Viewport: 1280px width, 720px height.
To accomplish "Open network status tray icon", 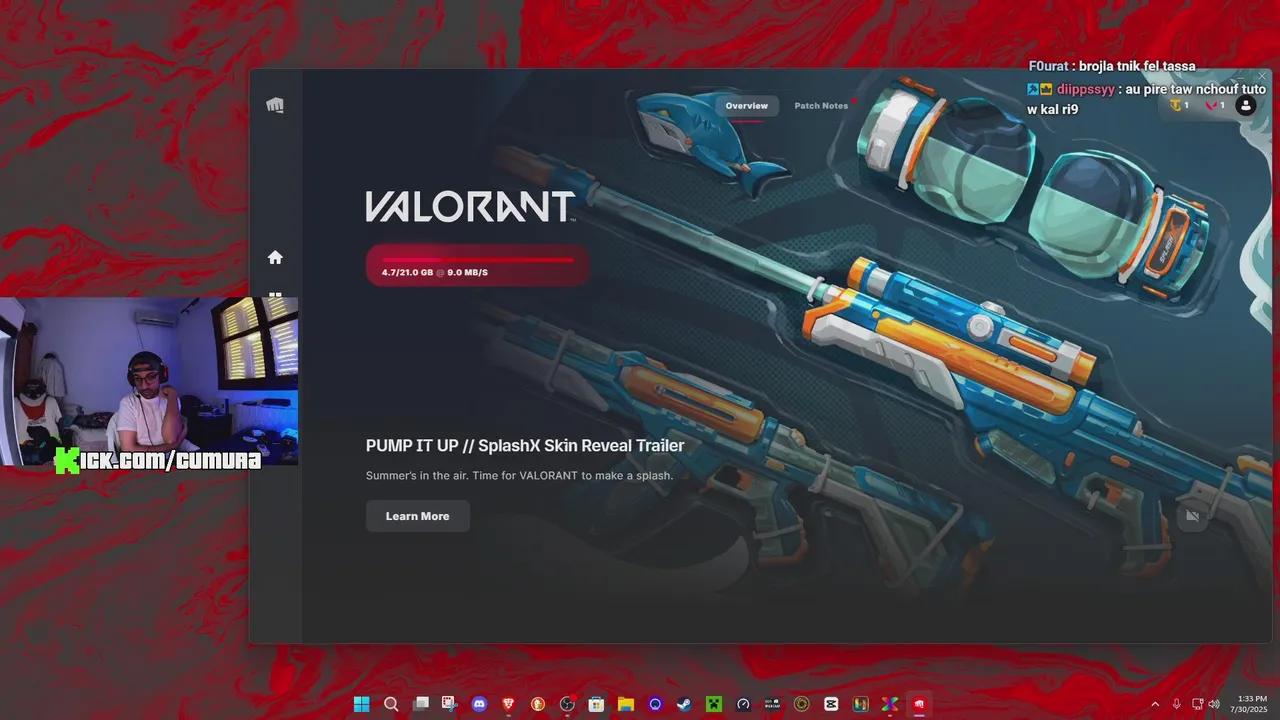I will [1197, 704].
